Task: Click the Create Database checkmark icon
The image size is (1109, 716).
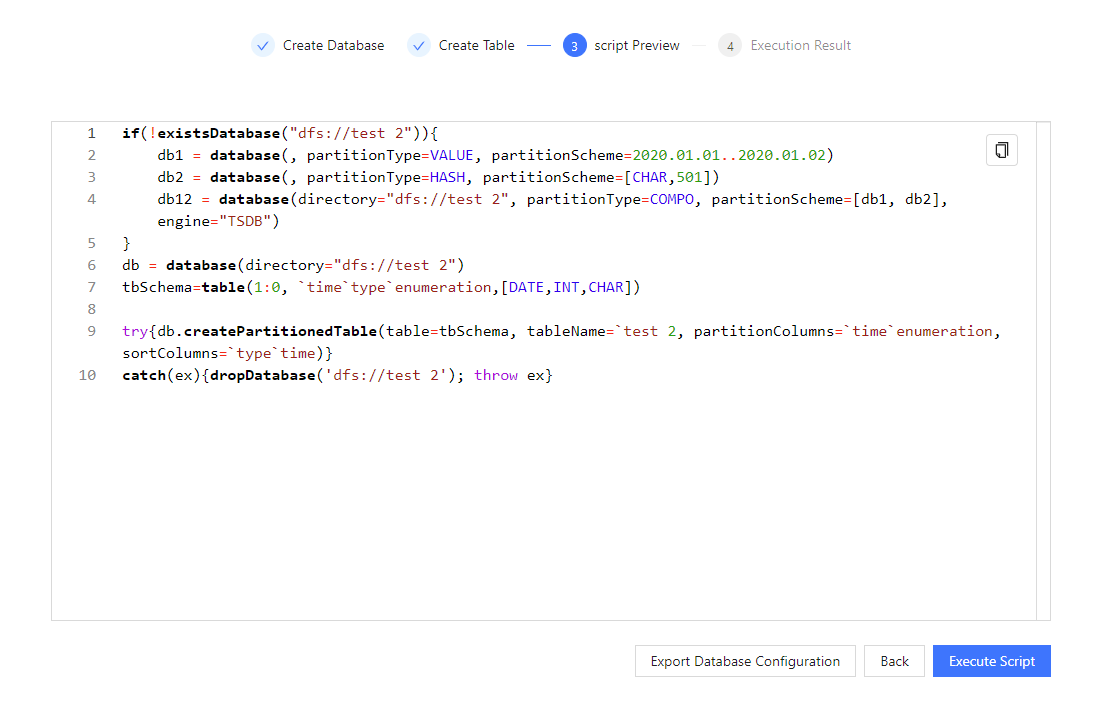Action: click(x=263, y=45)
